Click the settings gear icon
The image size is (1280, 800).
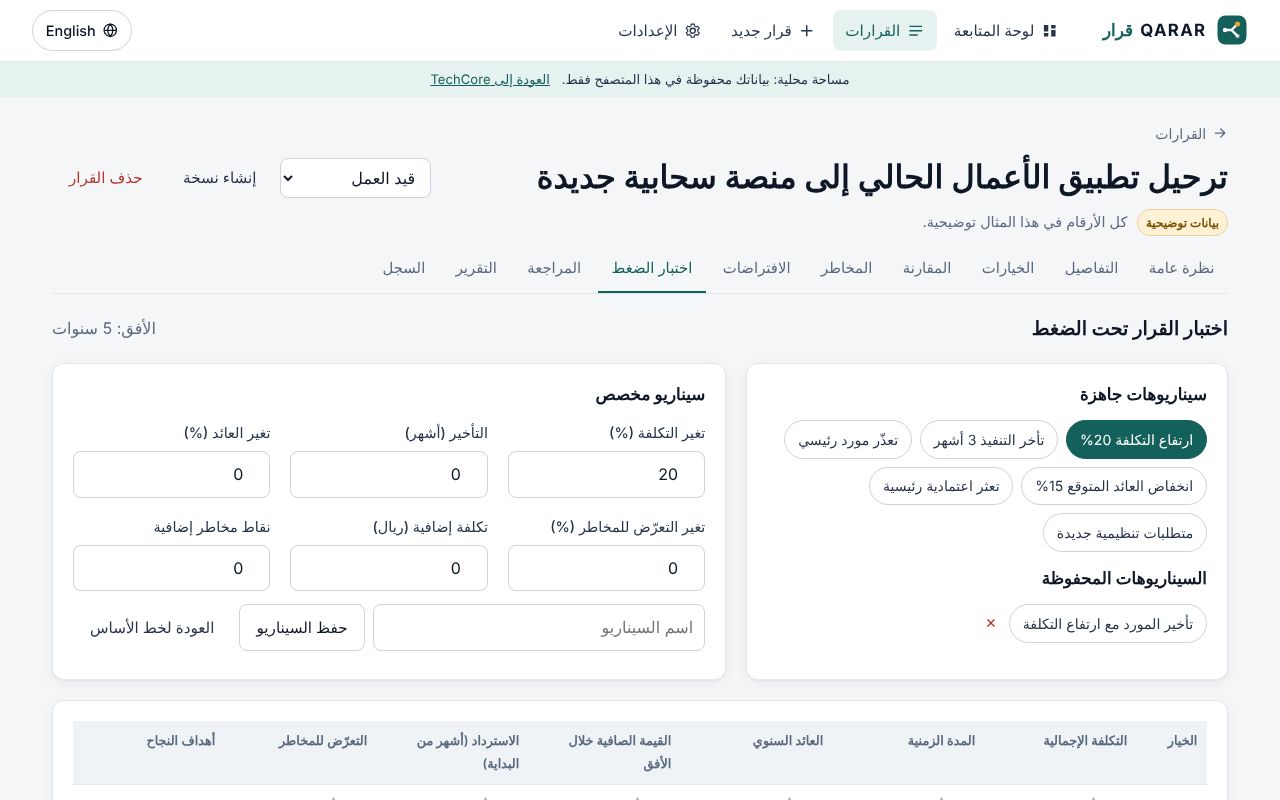(x=692, y=30)
